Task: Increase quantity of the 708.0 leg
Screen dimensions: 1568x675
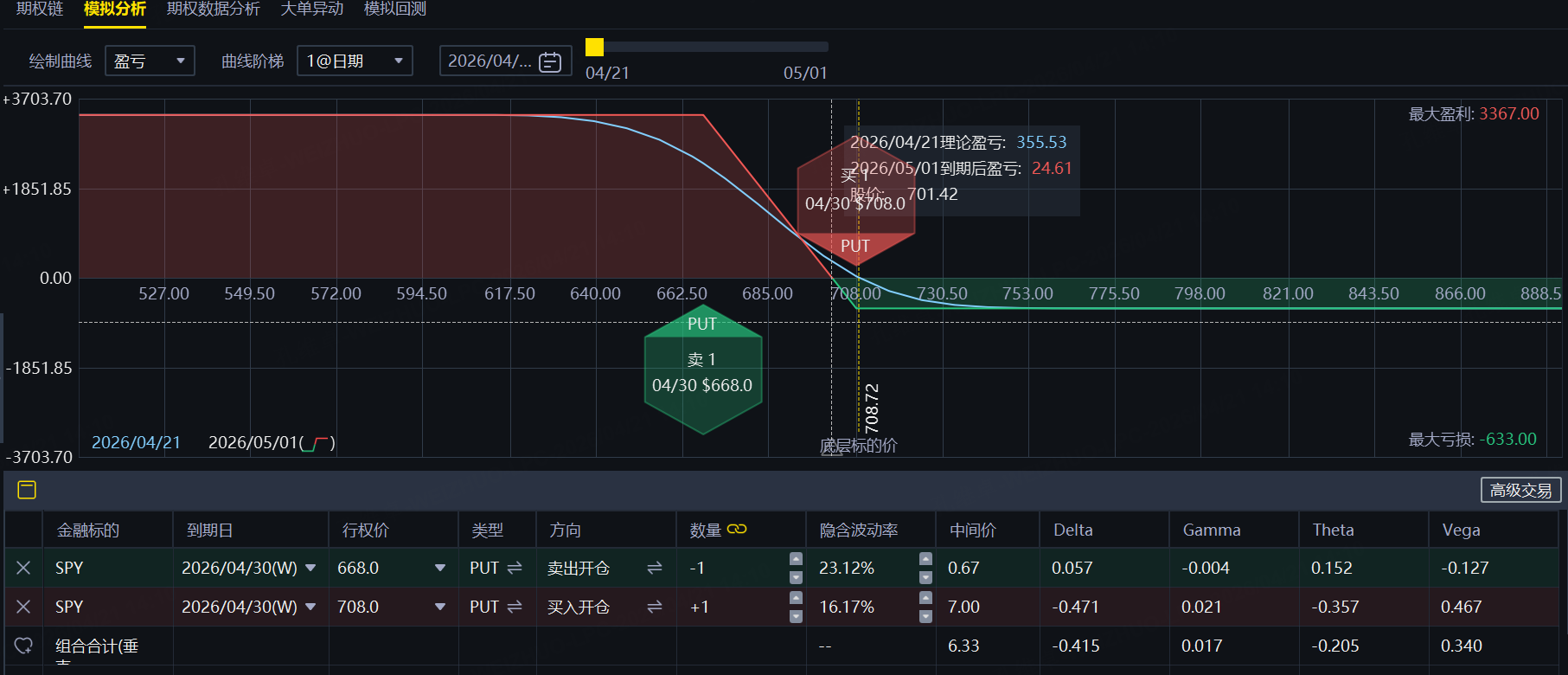Action: [797, 598]
